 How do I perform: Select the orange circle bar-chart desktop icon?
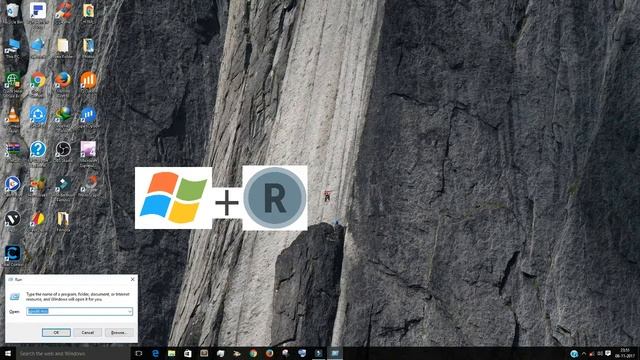[x=88, y=80]
